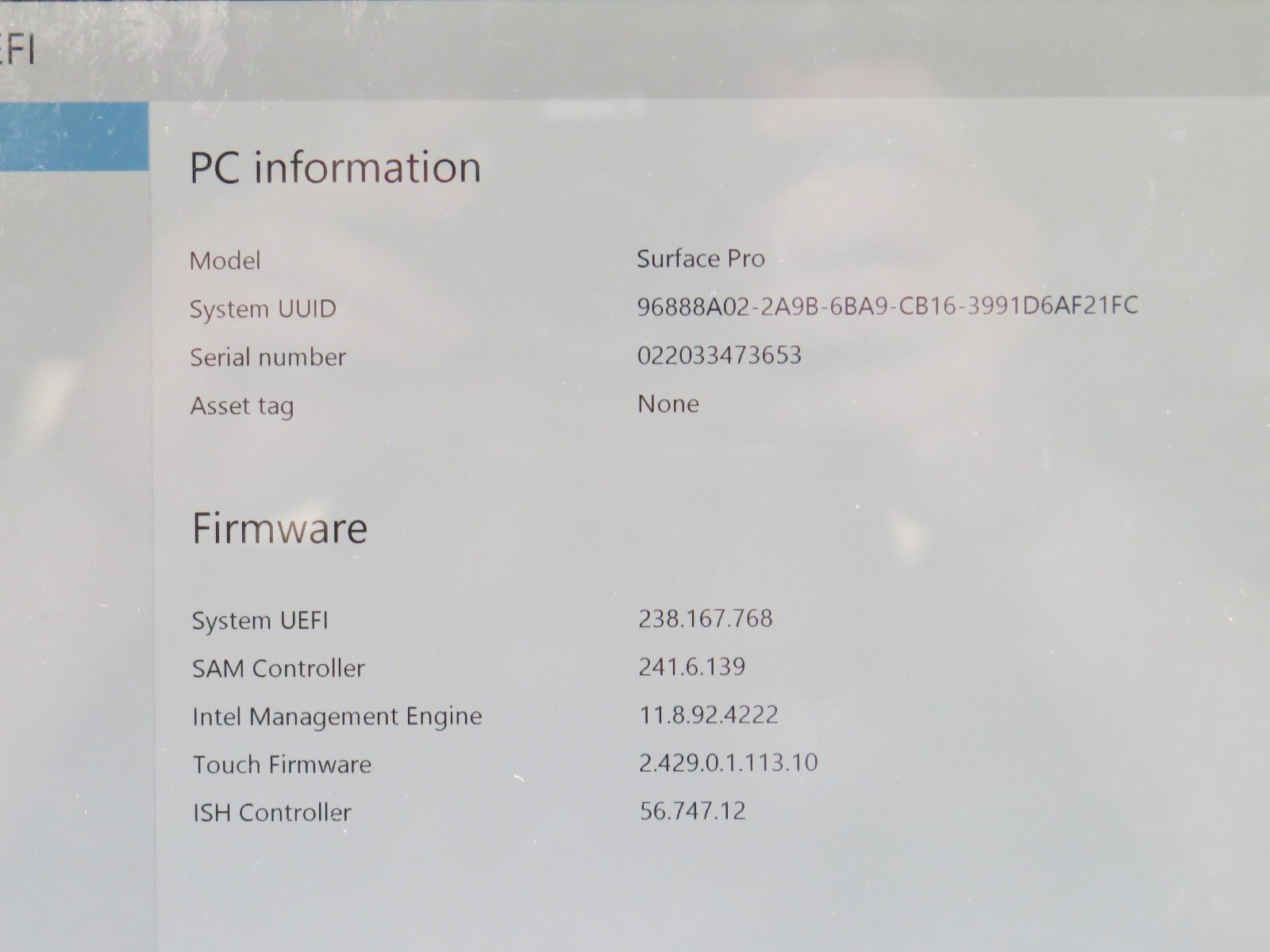This screenshot has width=1270, height=952.
Task: Click the System UUID label
Action: pos(263,309)
